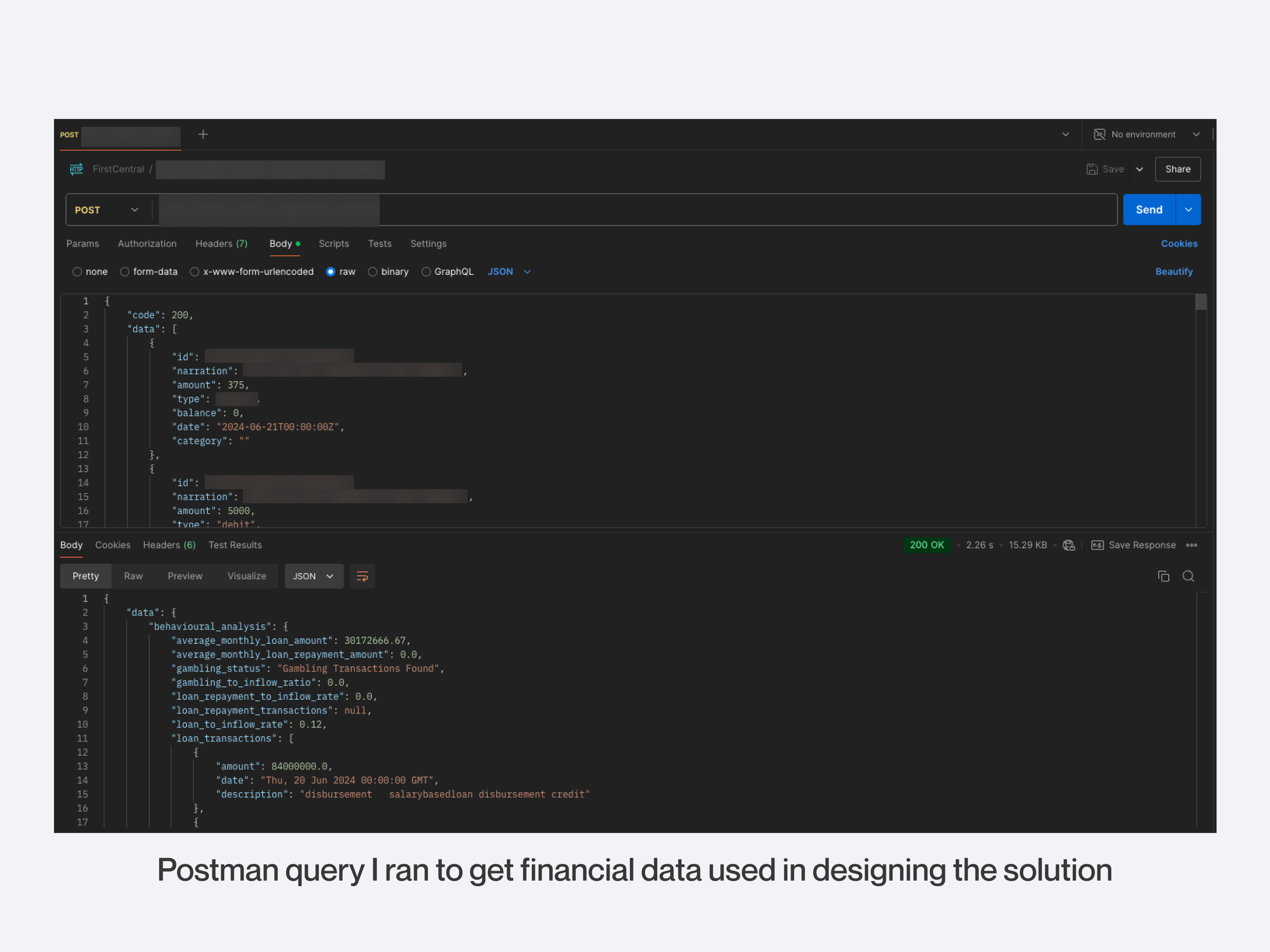Click the HTTP request icon beside FirstCentral

point(76,169)
